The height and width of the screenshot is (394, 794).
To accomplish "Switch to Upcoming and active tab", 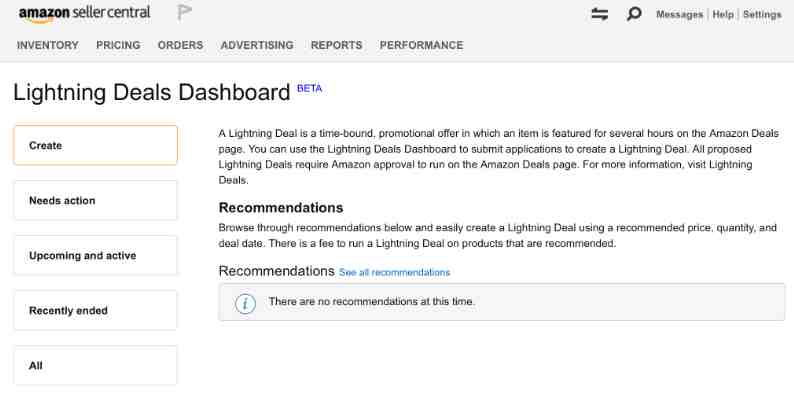I will coord(96,256).
